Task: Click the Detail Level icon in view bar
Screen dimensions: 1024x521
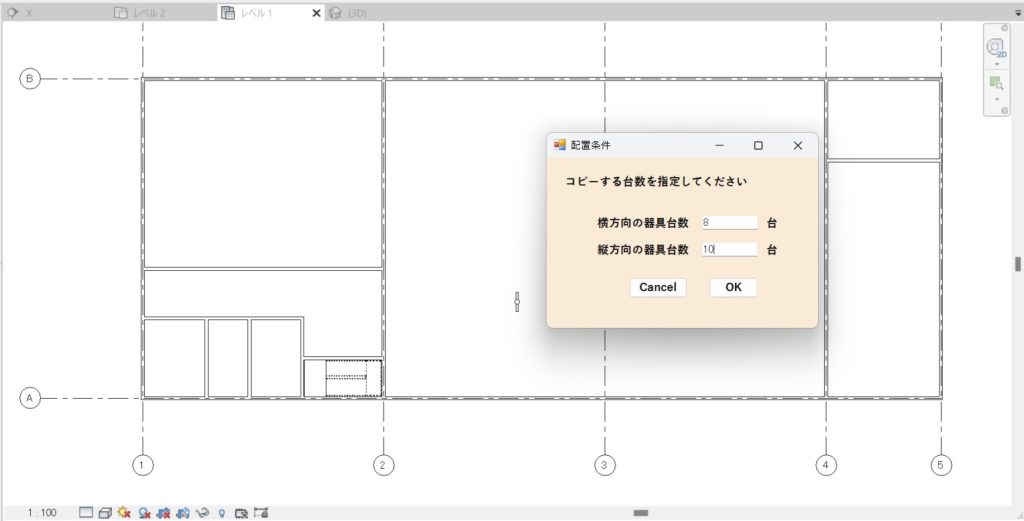Action: tap(86, 512)
